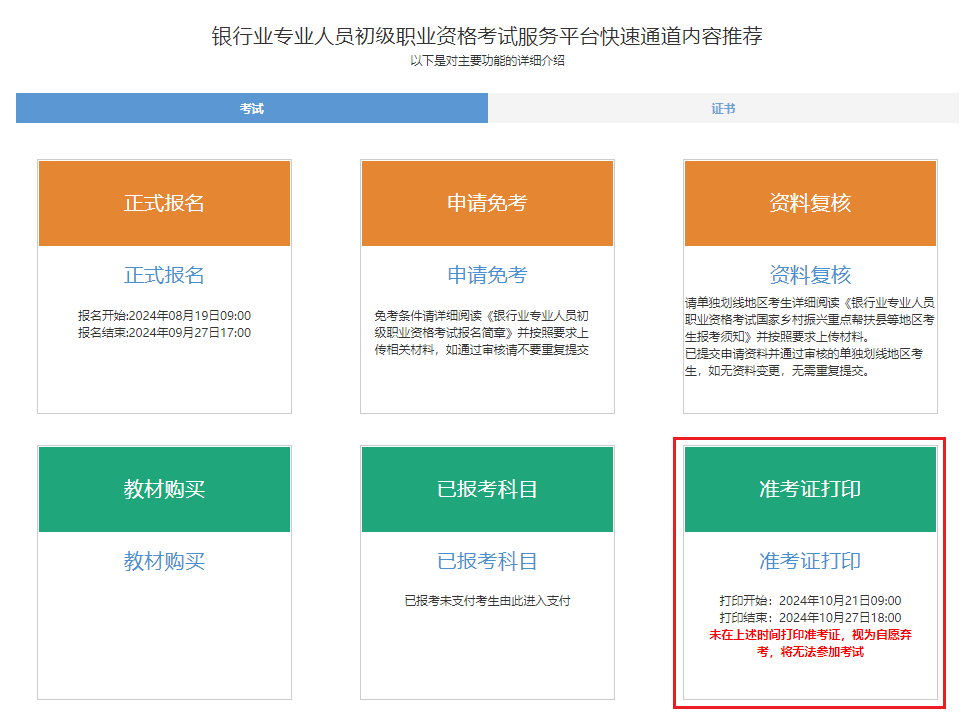Screen dimensions: 967x714
Task: Open the blue 资料复核 link
Action: [x=810, y=275]
